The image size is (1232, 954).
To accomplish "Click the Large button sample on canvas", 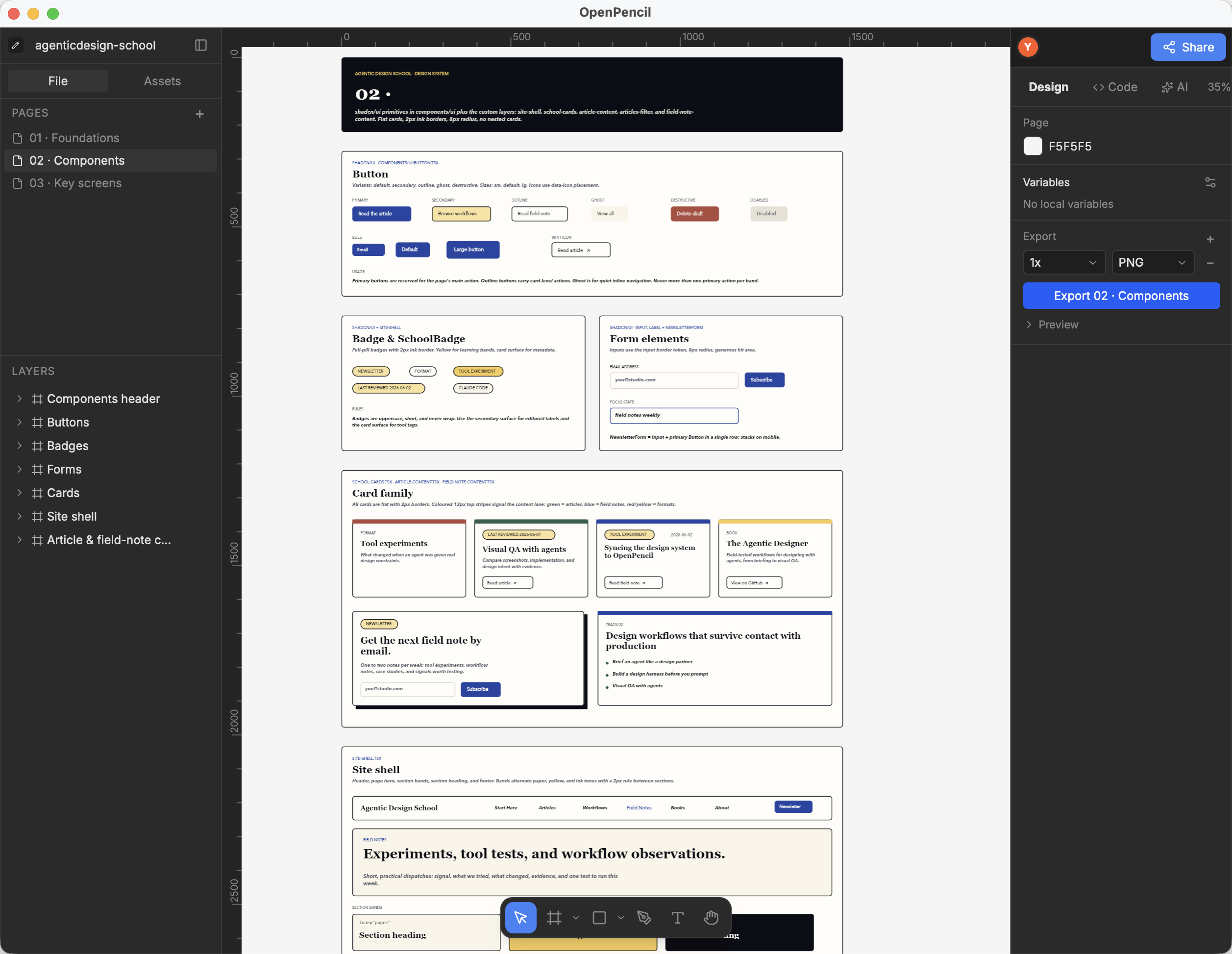I will tap(473, 250).
